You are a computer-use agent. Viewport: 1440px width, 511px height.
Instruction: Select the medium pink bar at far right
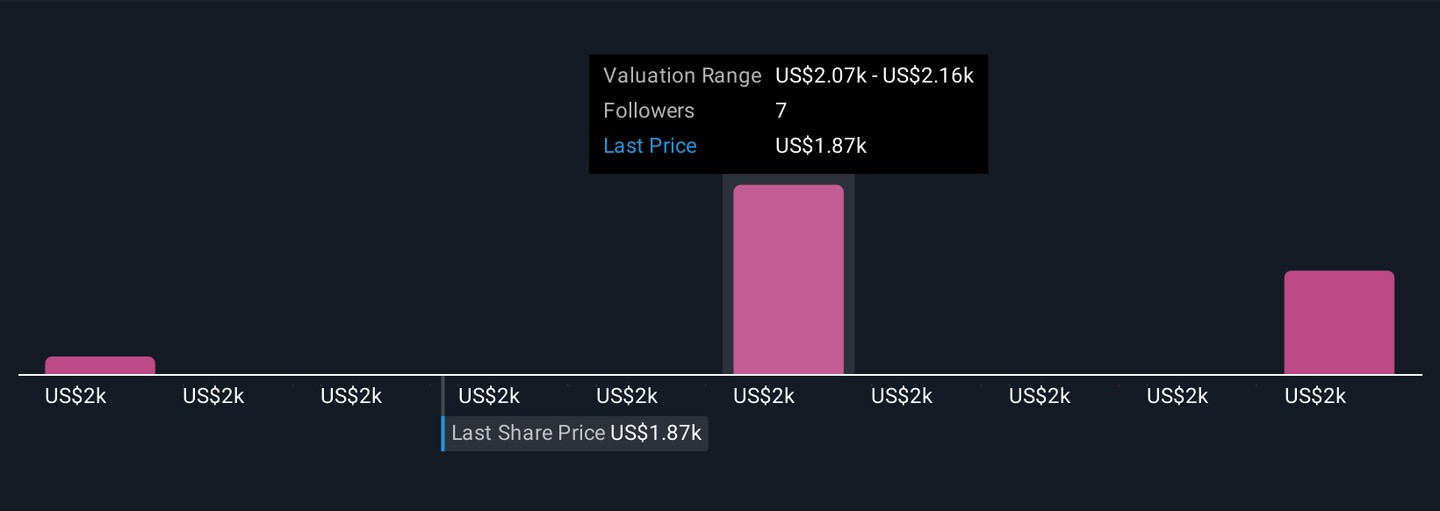pos(1338,323)
